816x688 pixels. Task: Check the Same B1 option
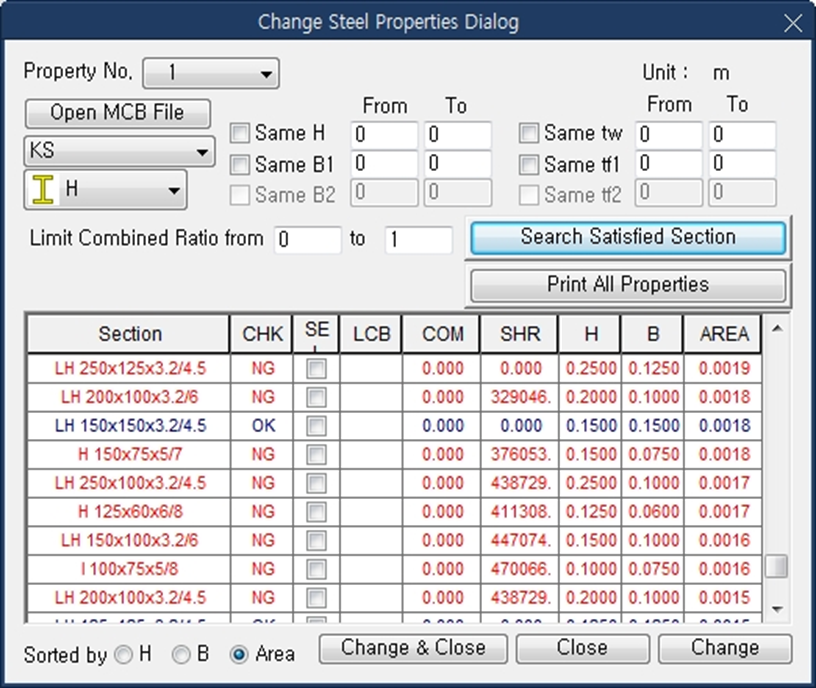(240, 164)
